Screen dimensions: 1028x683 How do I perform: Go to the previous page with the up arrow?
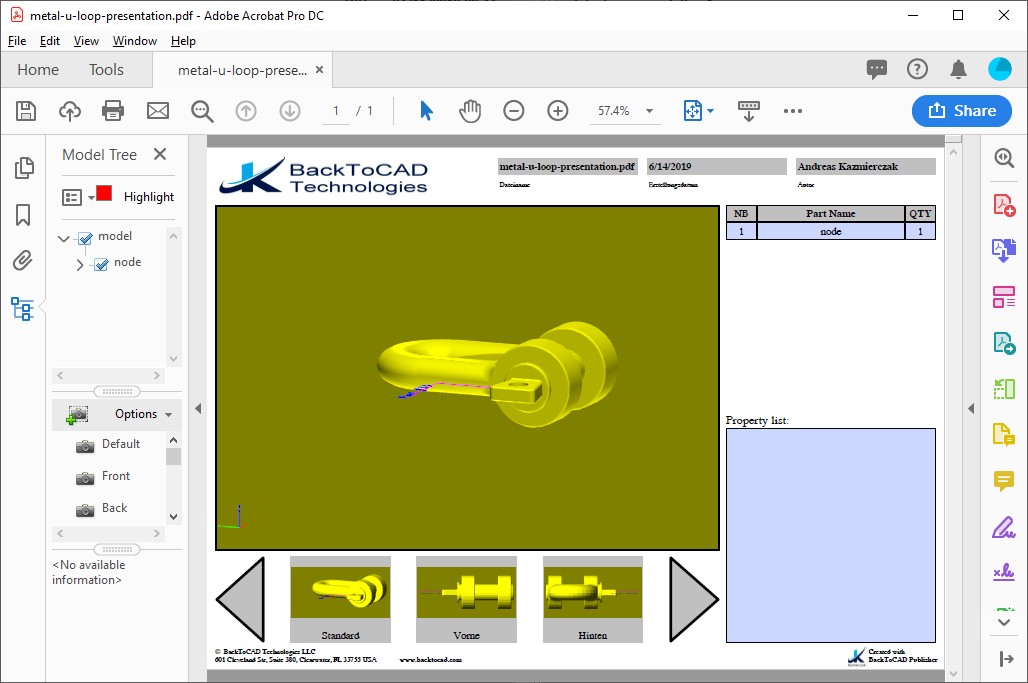click(x=246, y=111)
